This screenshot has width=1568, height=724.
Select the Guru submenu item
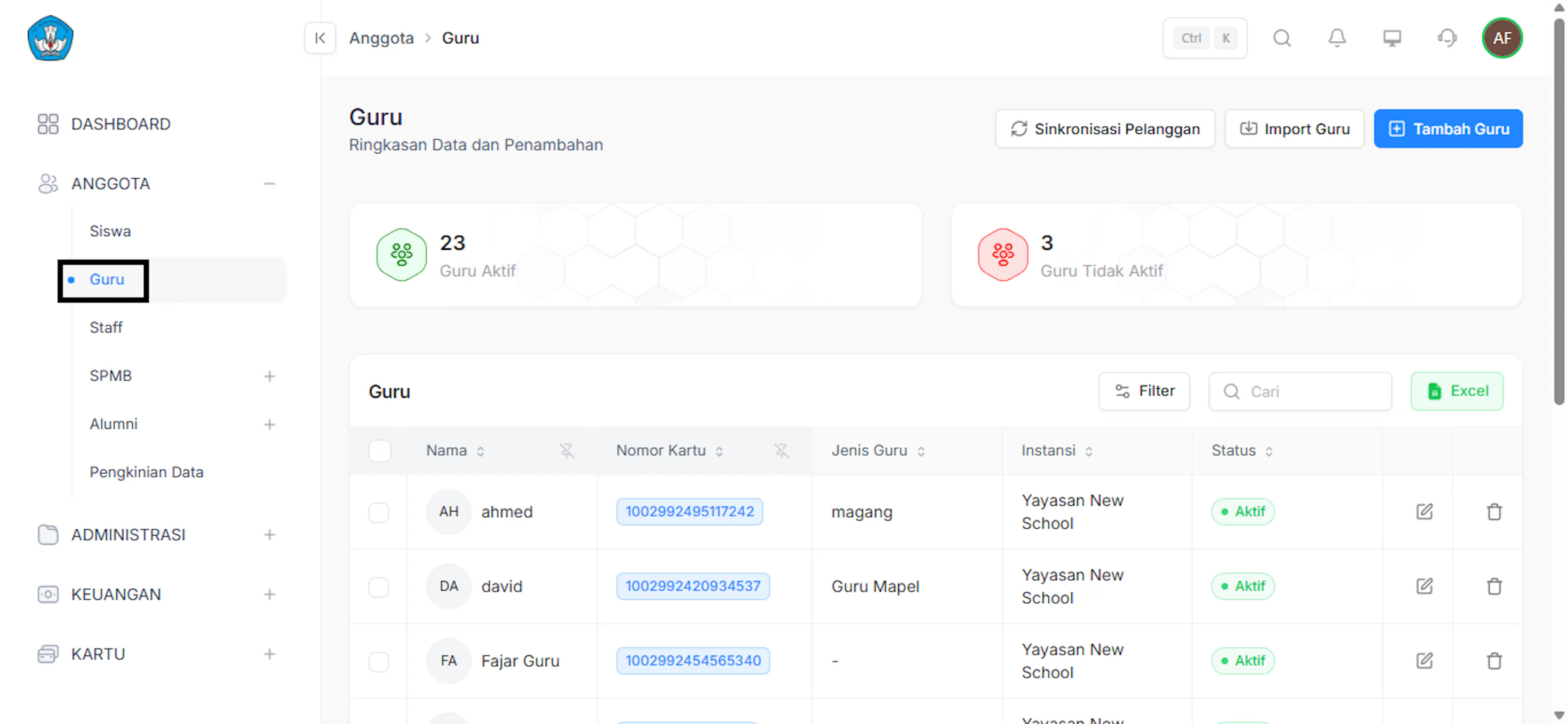pos(107,279)
